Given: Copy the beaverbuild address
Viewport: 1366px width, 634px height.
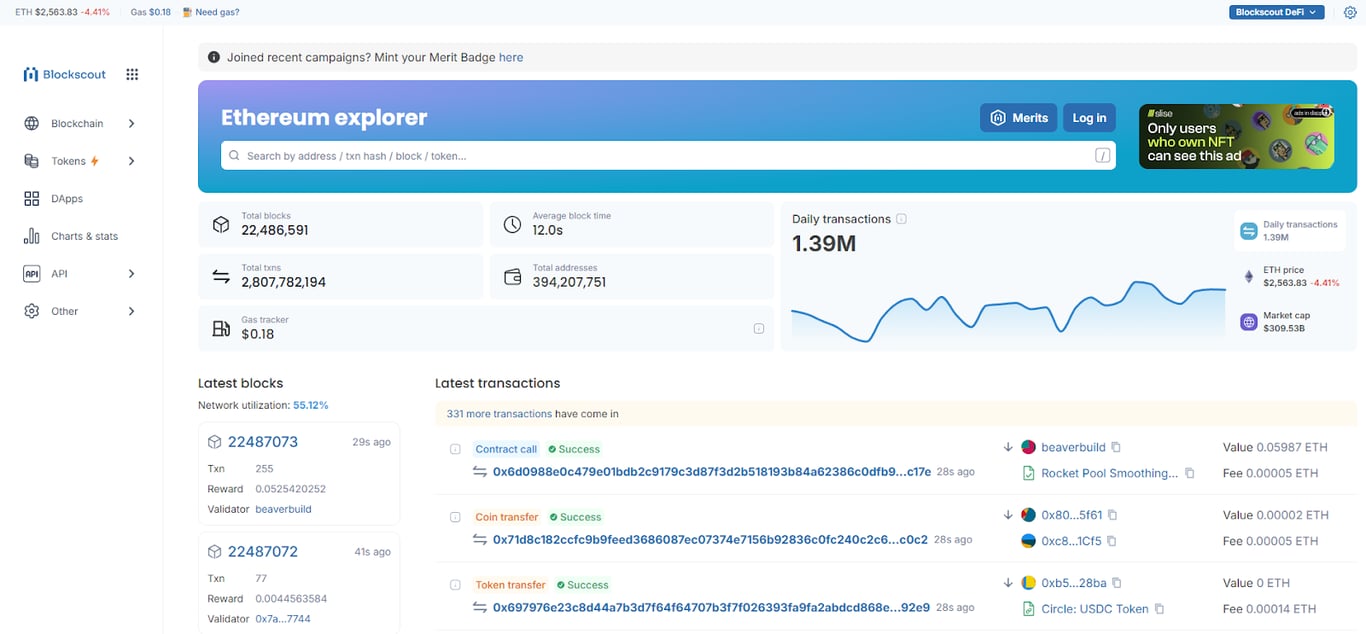Looking at the screenshot, I should point(1116,447).
